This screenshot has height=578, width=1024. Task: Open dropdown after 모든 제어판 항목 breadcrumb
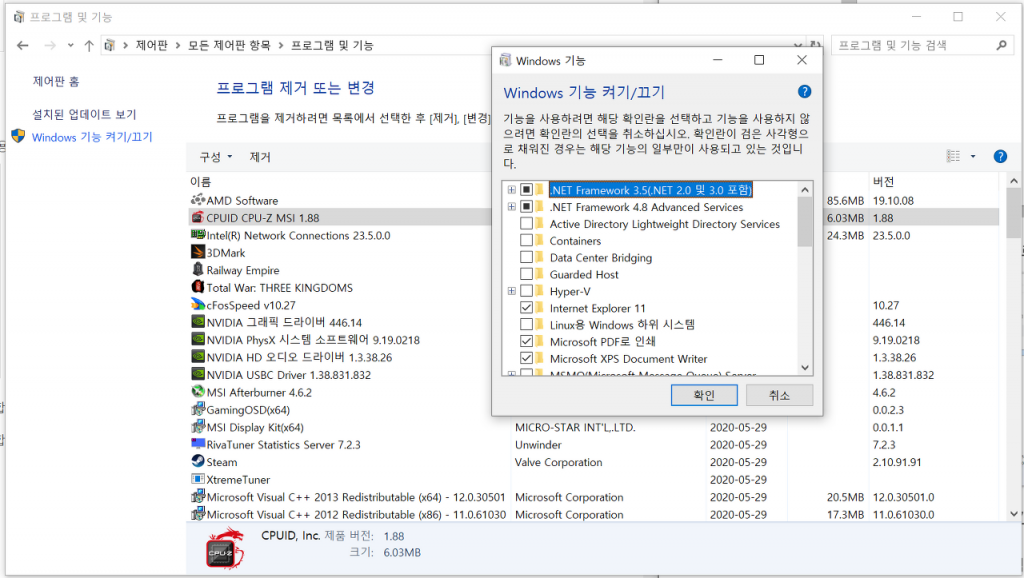tap(281, 45)
